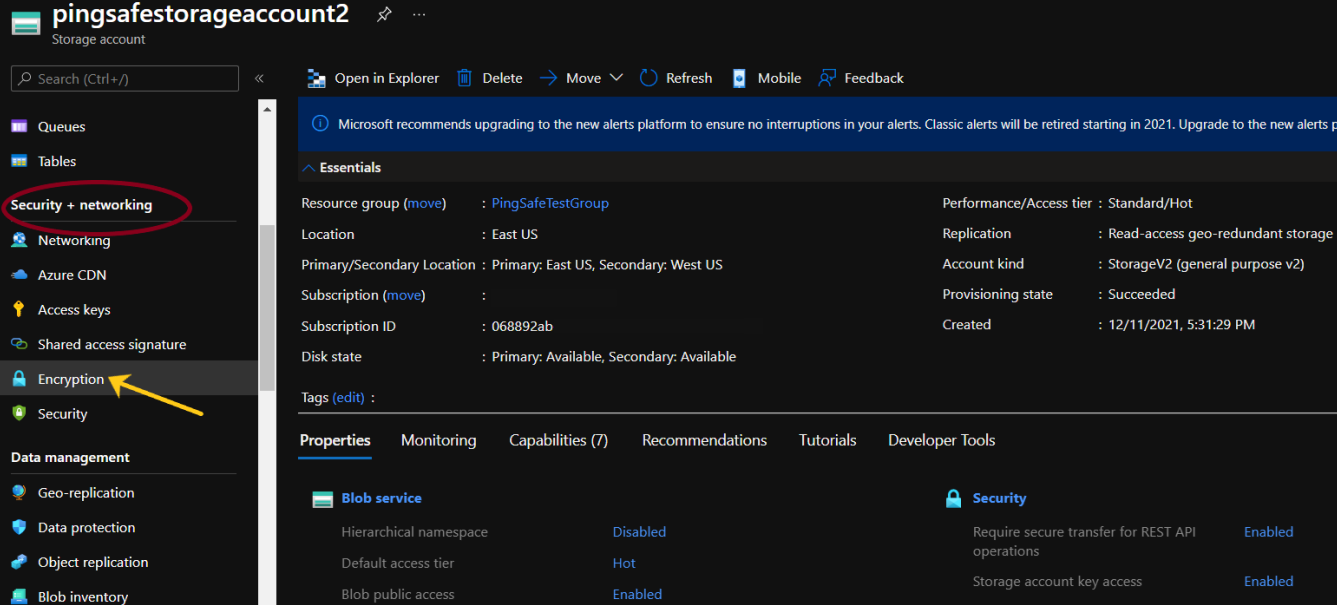
Task: Open the Encryption settings page
Action: point(70,379)
